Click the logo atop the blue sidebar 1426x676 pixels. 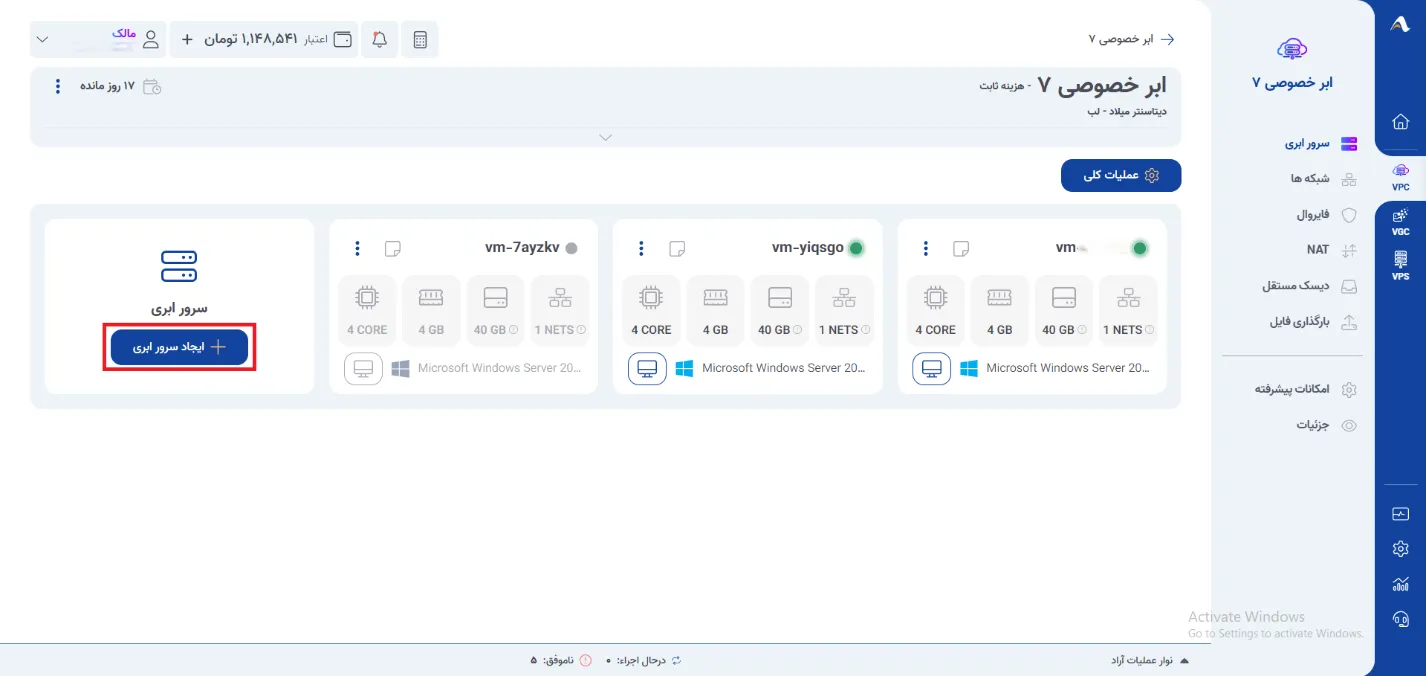(1400, 25)
